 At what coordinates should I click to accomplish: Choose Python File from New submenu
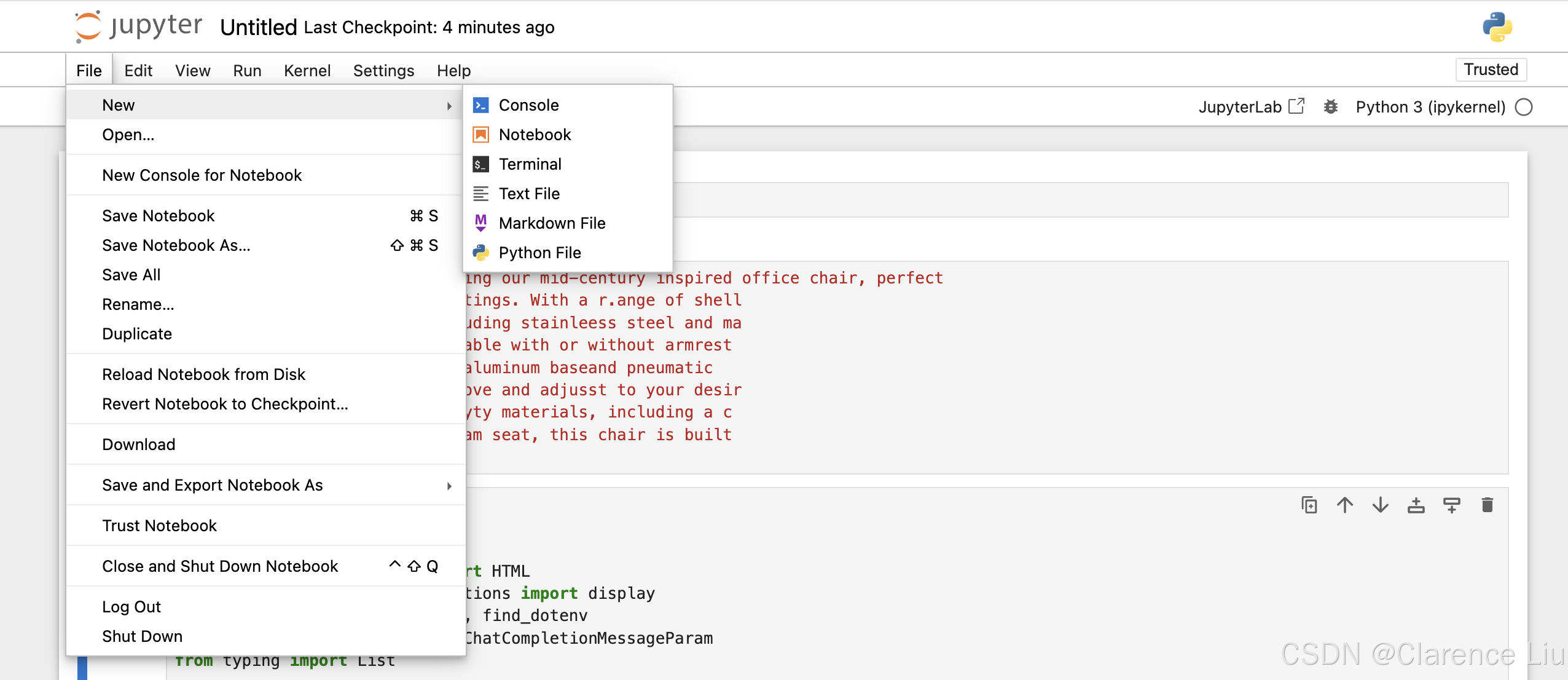[539, 253]
